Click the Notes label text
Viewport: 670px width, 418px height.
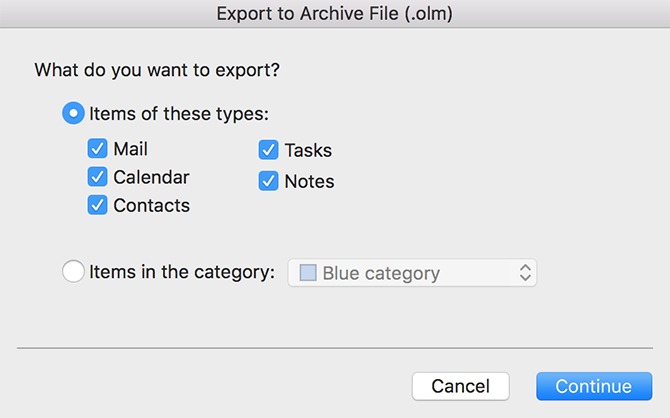coord(309,182)
